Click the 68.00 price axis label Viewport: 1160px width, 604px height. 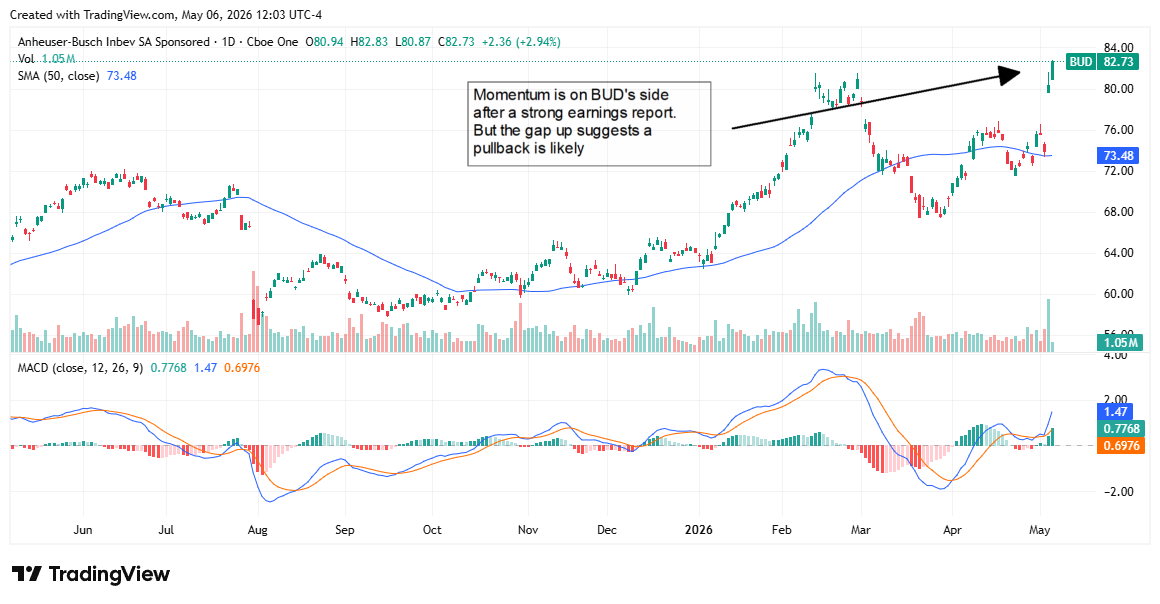(1119, 212)
